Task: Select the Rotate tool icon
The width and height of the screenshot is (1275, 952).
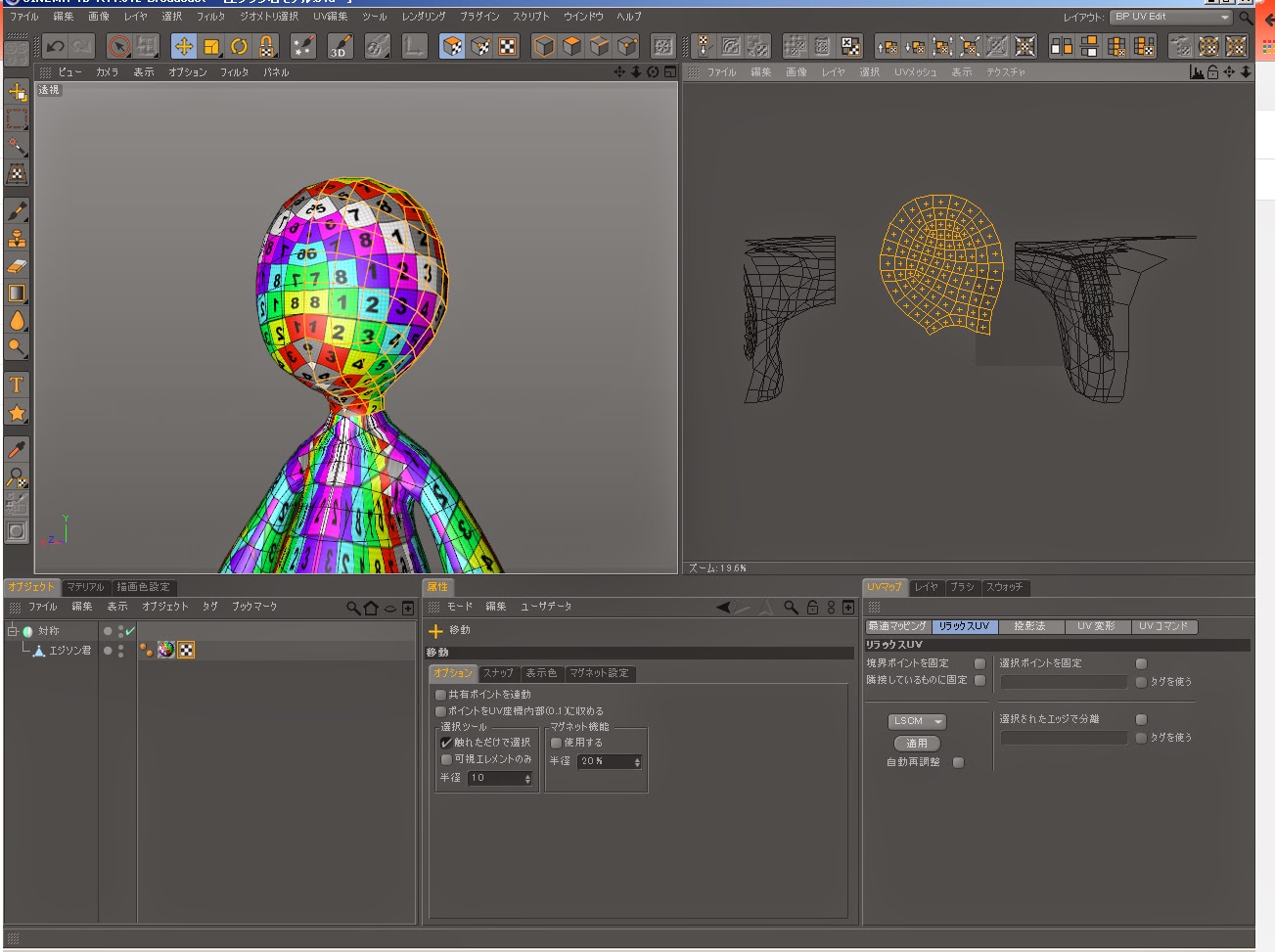Action: [x=239, y=46]
